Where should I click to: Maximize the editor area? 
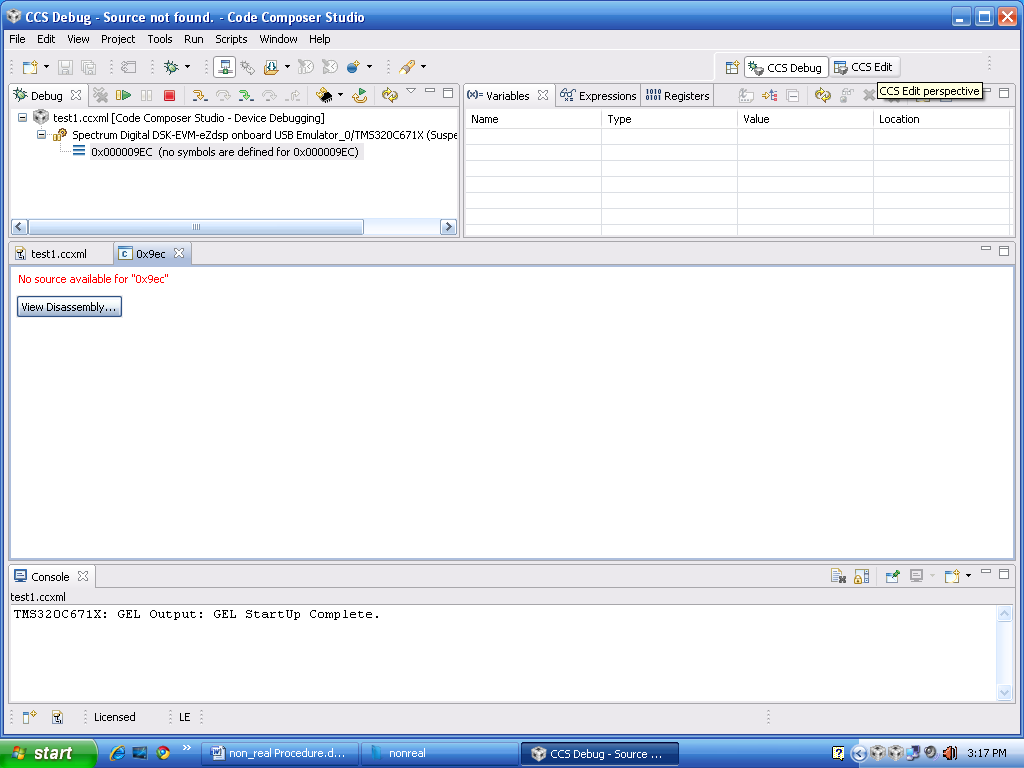(x=1004, y=251)
